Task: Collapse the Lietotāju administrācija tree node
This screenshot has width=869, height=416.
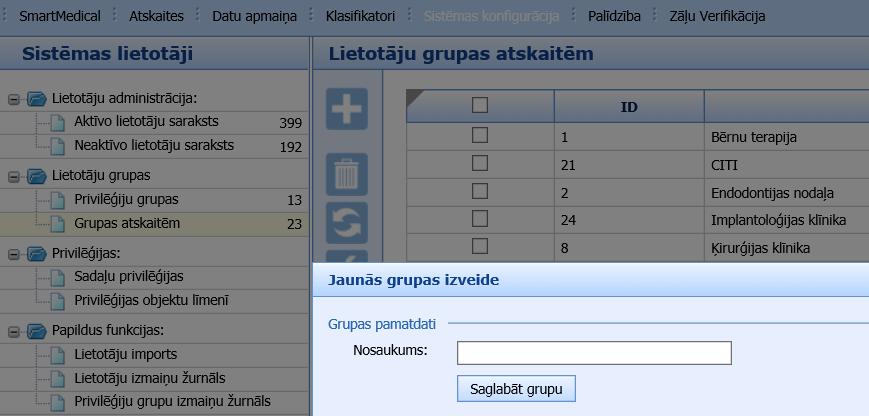Action: coord(14,98)
